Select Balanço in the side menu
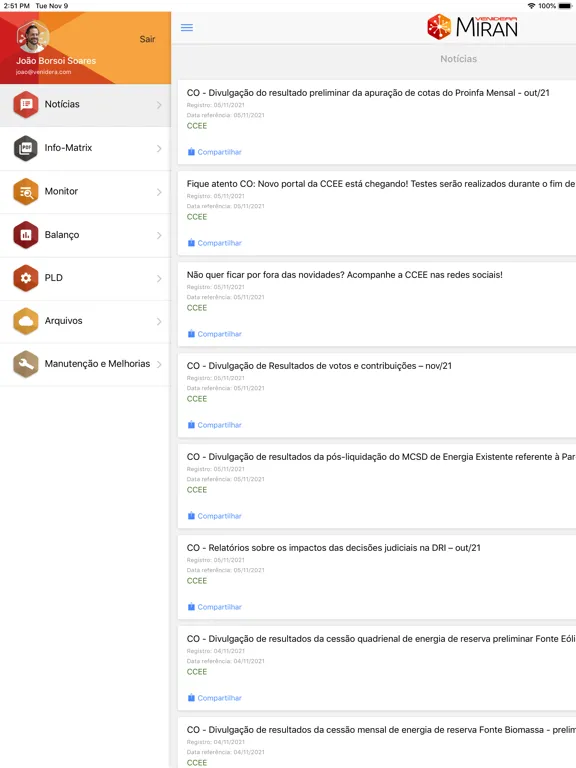Viewport: 576px width, 768px height. (85, 236)
